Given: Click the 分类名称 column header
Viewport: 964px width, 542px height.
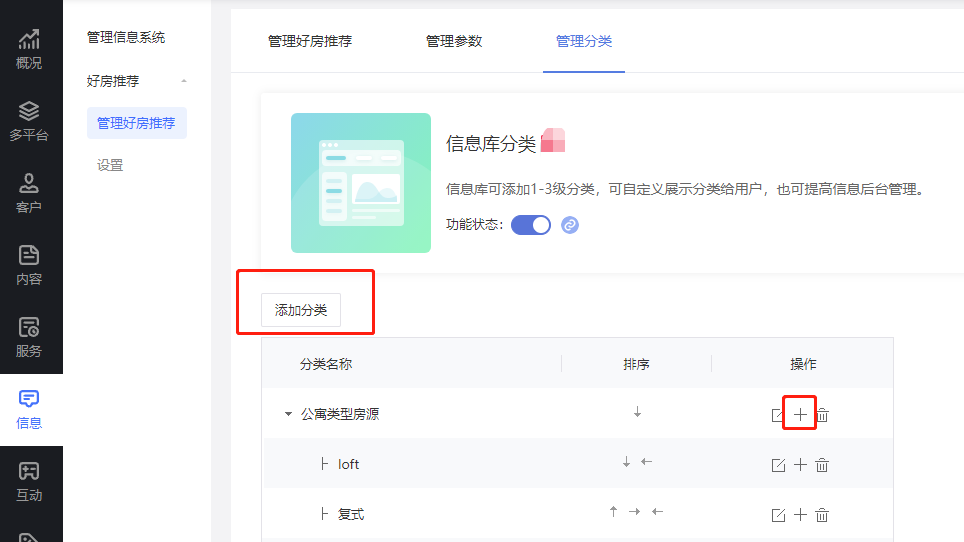Looking at the screenshot, I should [326, 364].
